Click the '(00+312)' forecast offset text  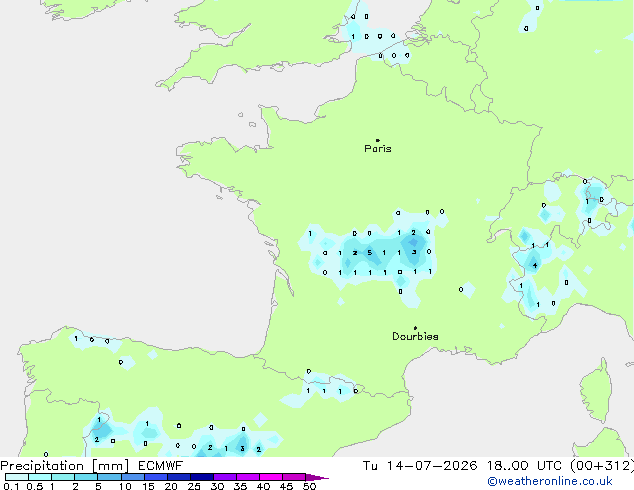pos(602,466)
